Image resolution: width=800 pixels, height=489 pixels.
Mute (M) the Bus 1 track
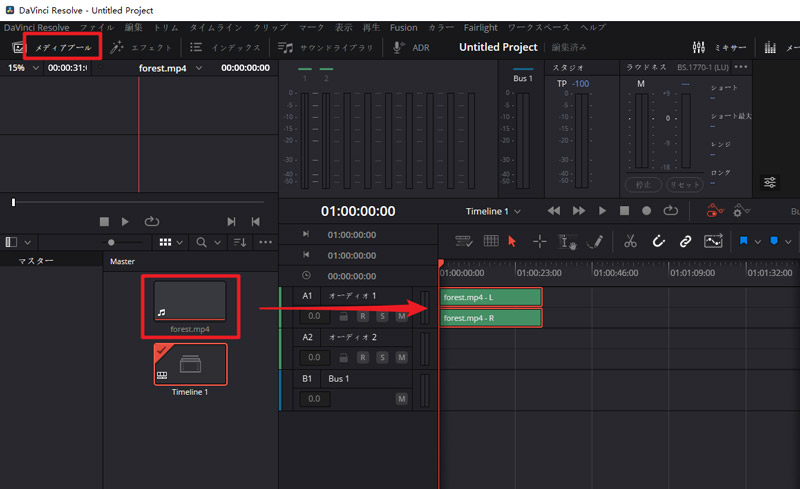coord(402,399)
